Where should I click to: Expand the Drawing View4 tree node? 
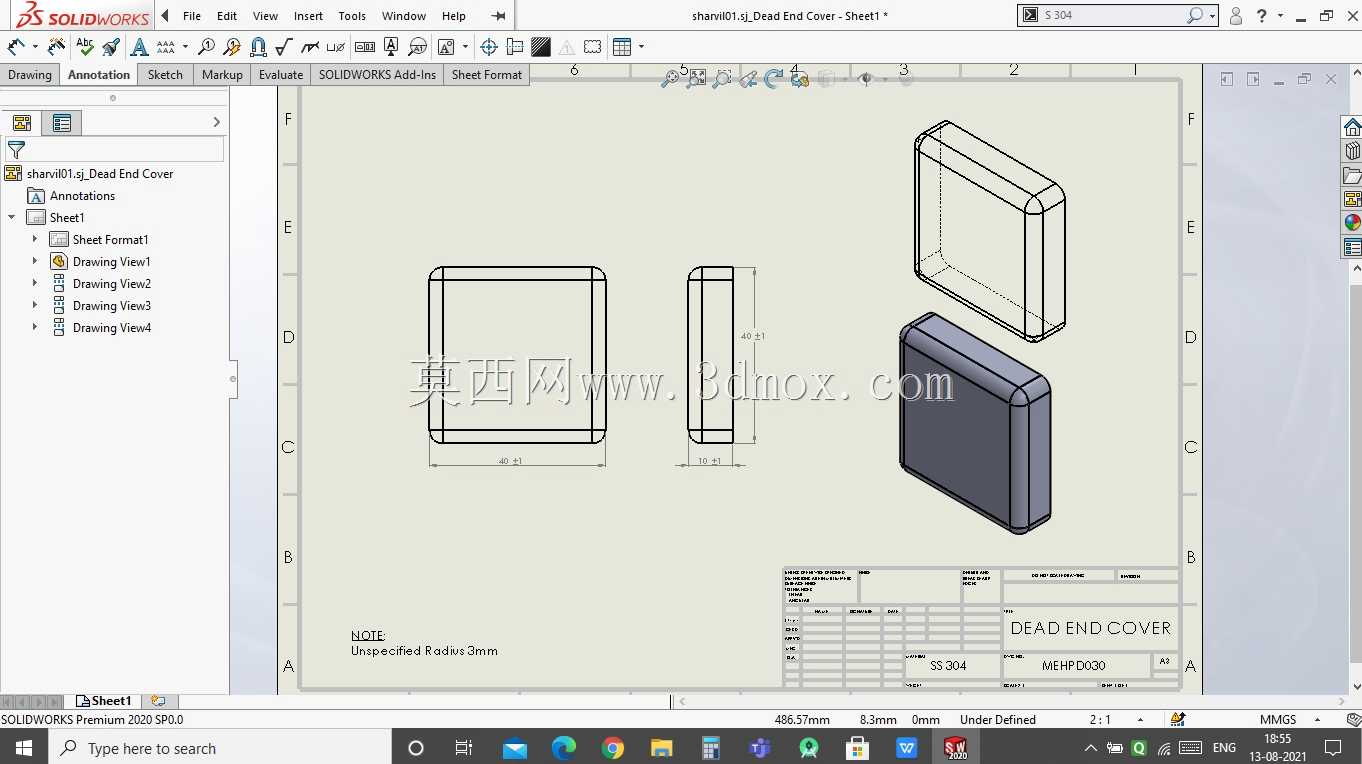[35, 327]
